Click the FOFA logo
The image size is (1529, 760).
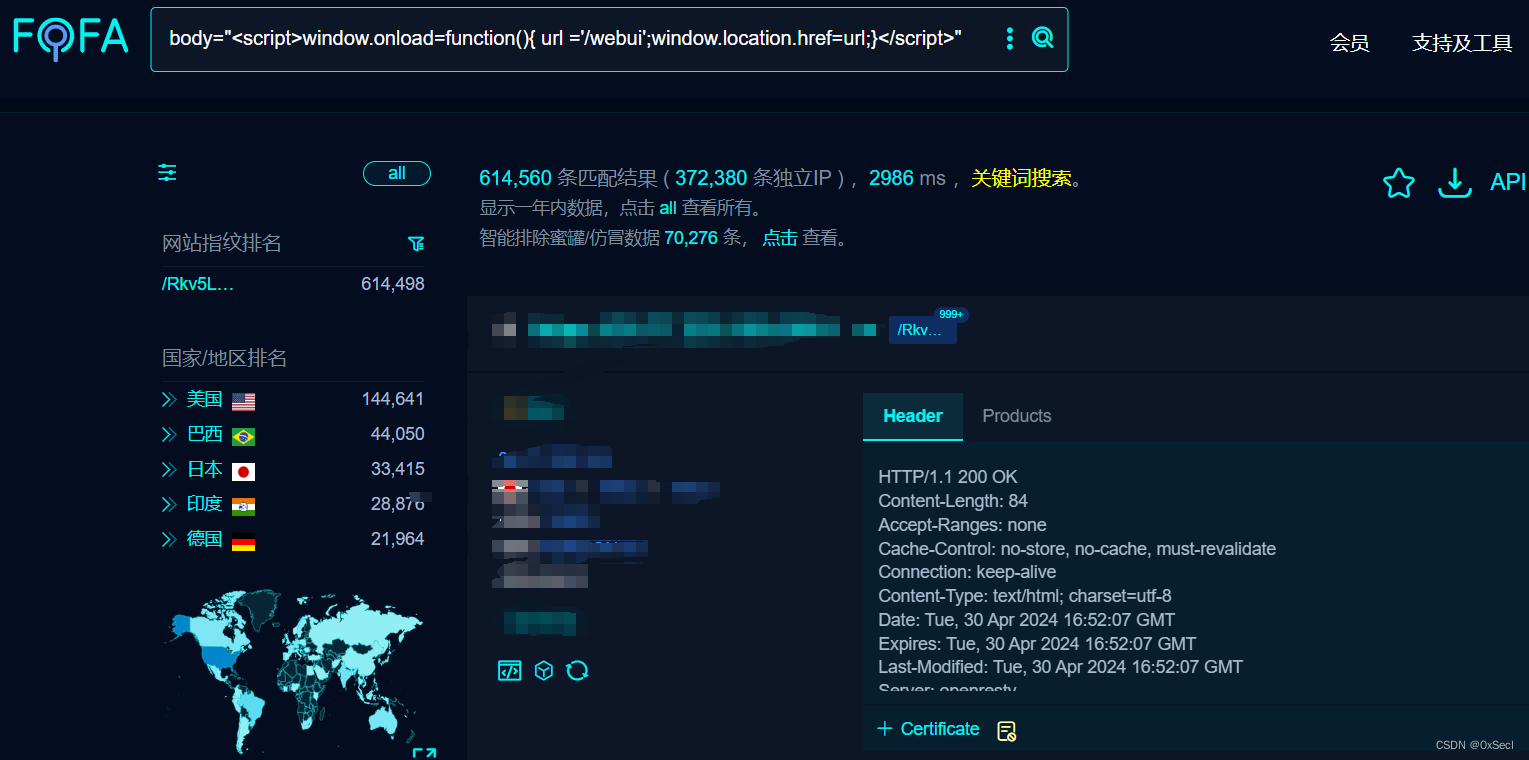70,38
